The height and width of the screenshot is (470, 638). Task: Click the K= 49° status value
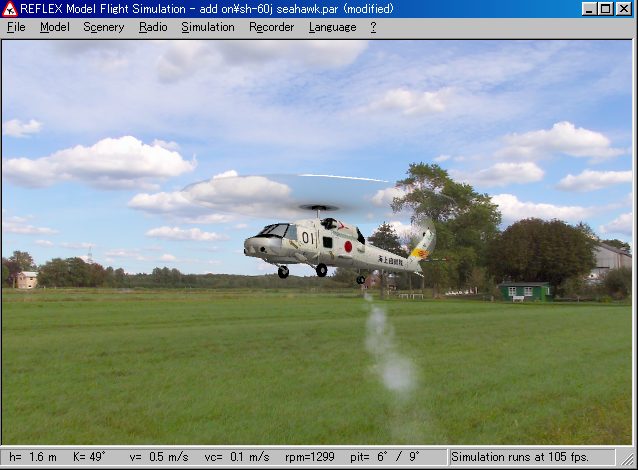(89, 457)
